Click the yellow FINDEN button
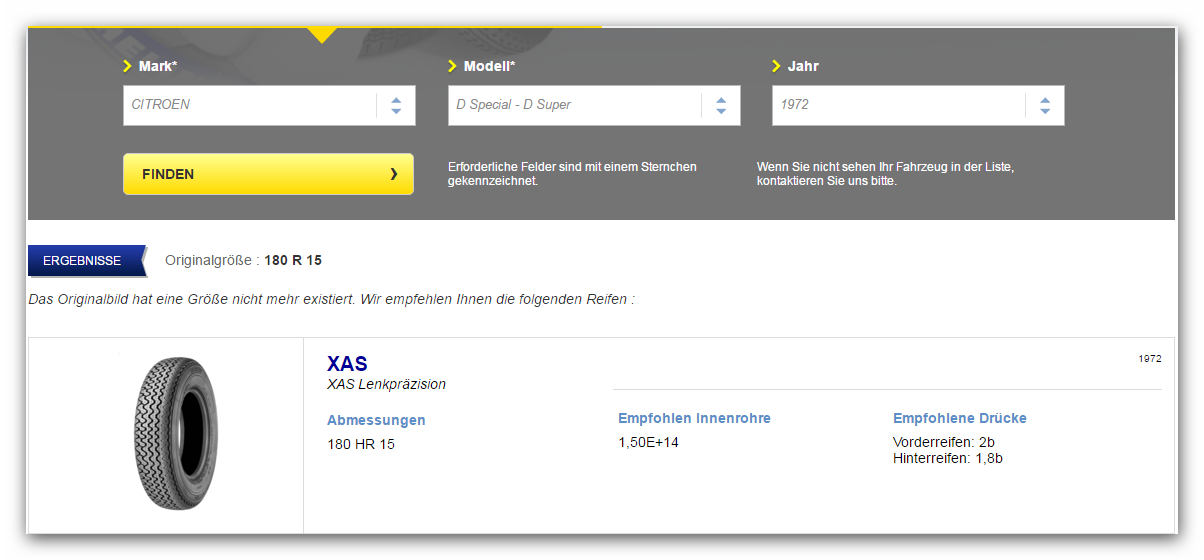 [x=268, y=174]
